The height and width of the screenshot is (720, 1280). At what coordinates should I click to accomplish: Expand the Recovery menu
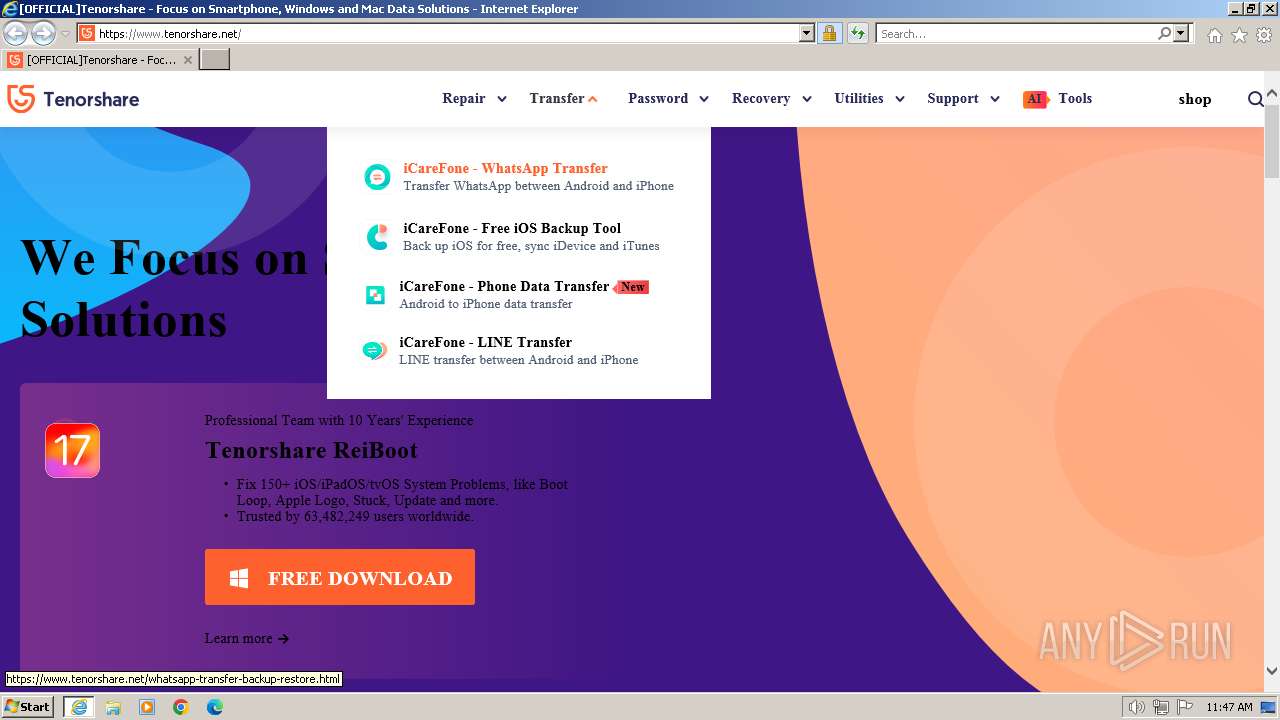coord(771,99)
